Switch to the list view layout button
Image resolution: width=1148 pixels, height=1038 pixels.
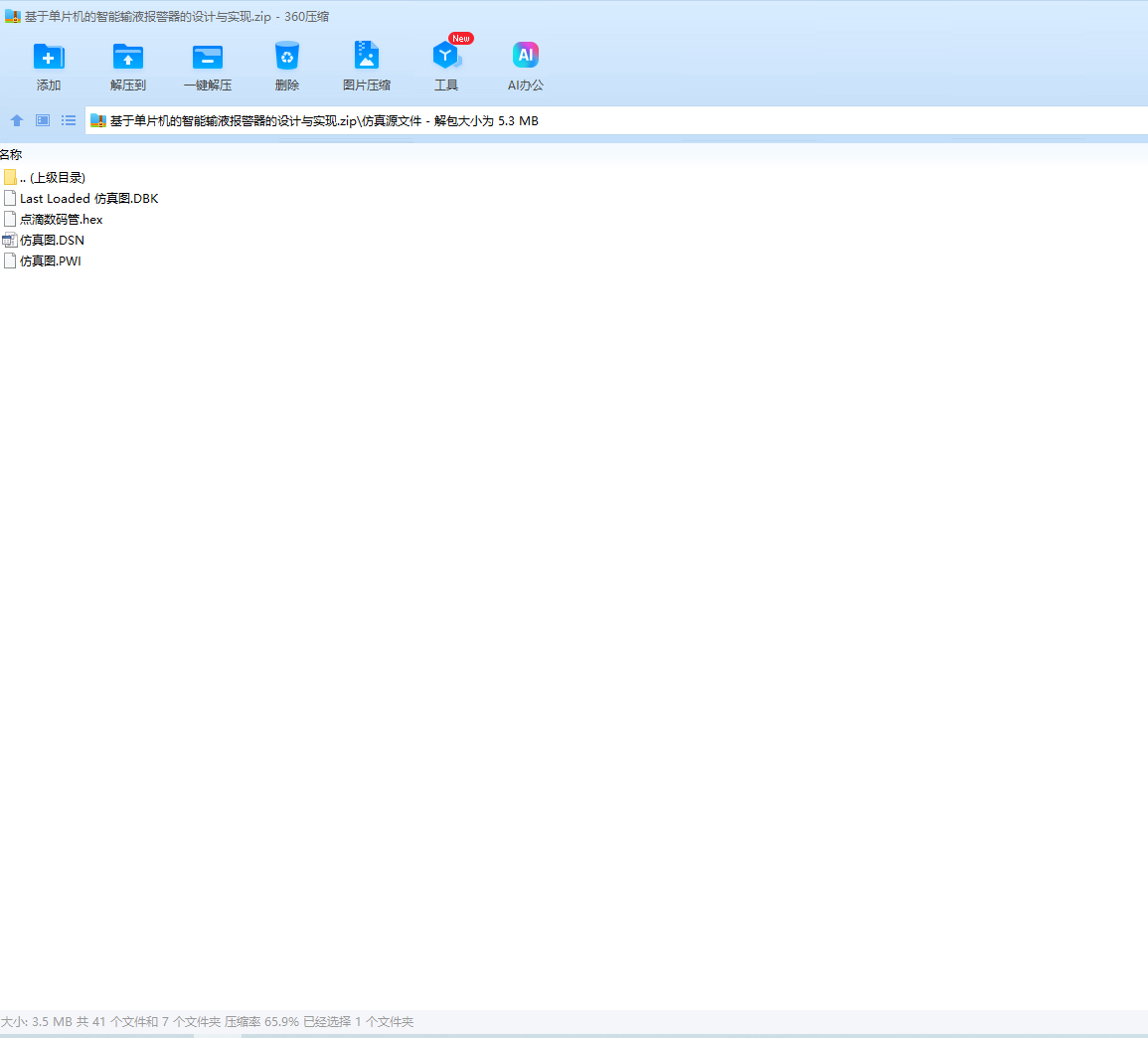tap(69, 120)
